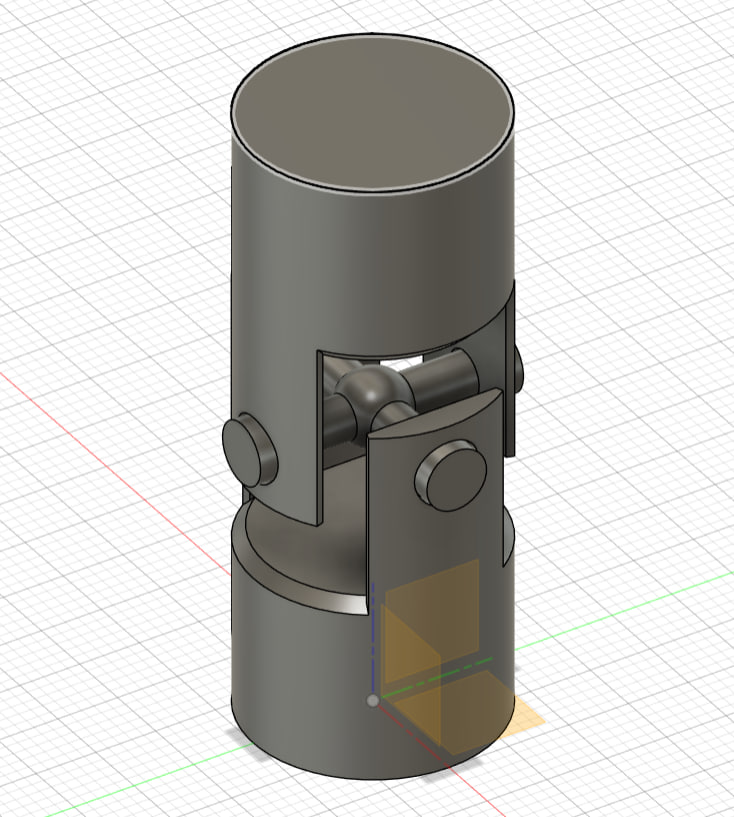Select the green dashed axis line near origin

coord(437,677)
